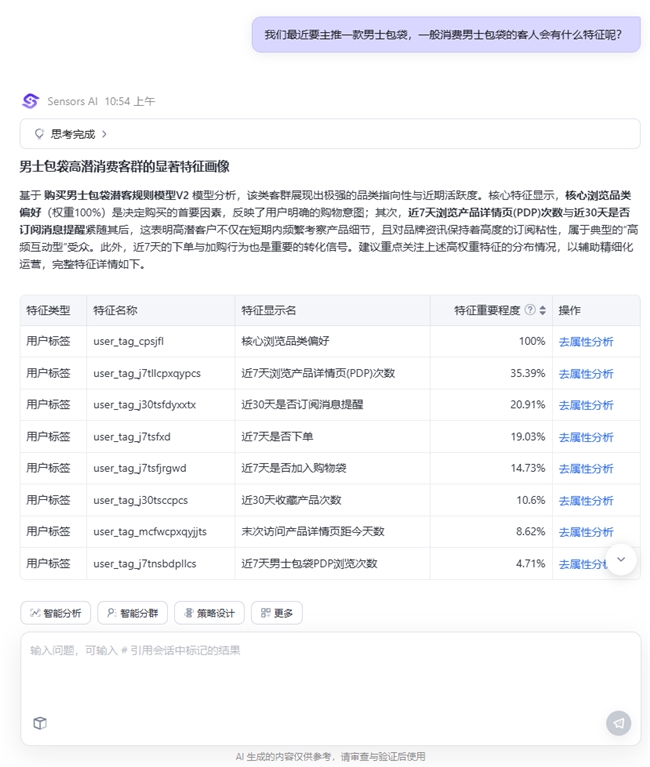This screenshot has width=650, height=767.
Task: Sort table by 特征重要程度 arrows
Action: click(543, 310)
